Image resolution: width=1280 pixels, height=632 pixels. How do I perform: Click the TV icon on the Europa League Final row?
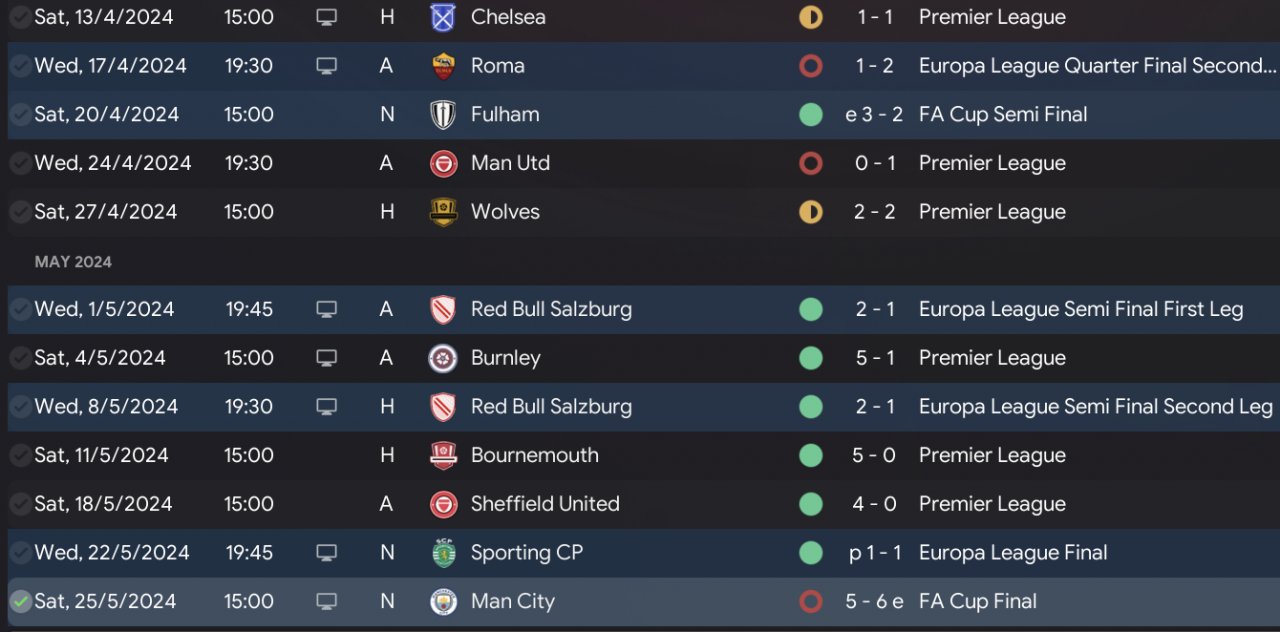pyautogui.click(x=326, y=553)
